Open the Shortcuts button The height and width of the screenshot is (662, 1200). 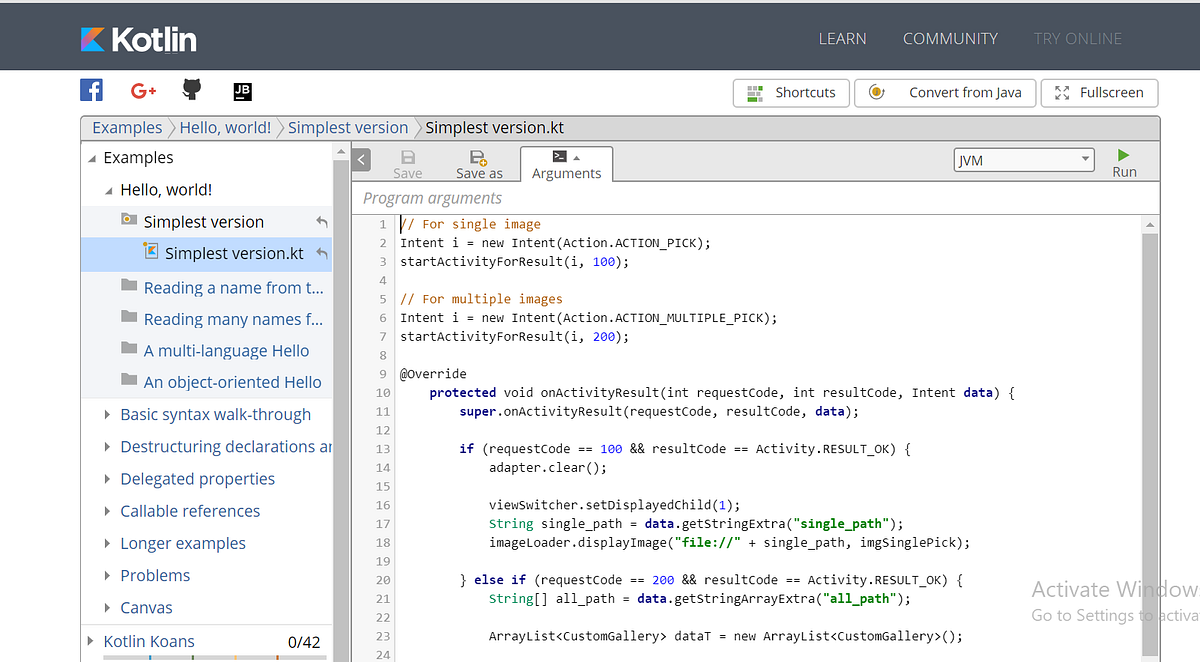click(x=791, y=93)
